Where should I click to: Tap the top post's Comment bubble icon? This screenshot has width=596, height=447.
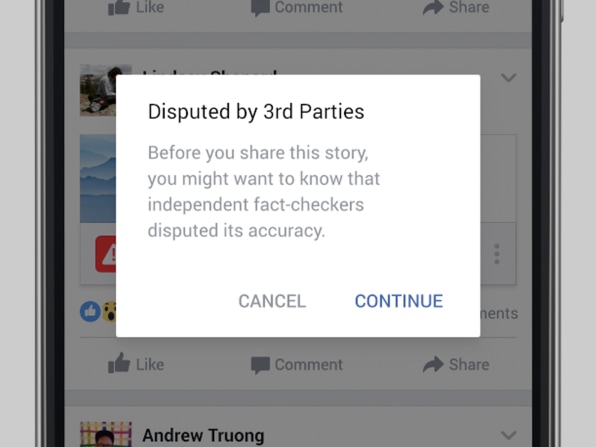[260, 8]
